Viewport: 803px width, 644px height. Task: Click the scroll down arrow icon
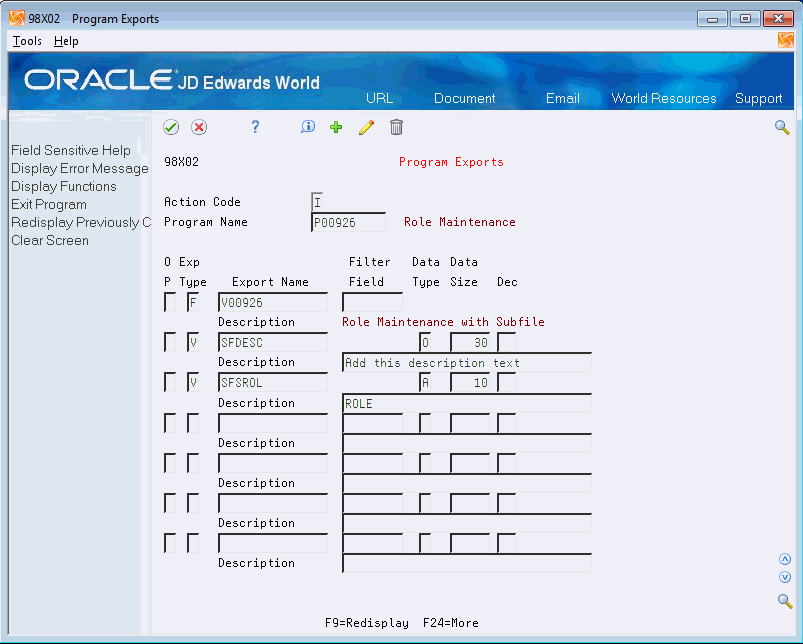(x=785, y=577)
